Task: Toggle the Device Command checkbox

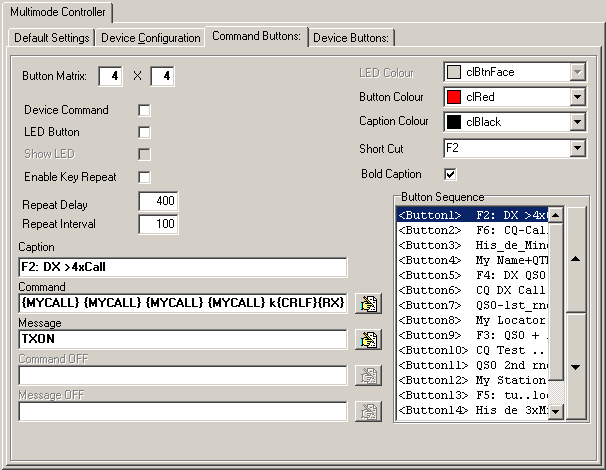Action: [144, 110]
